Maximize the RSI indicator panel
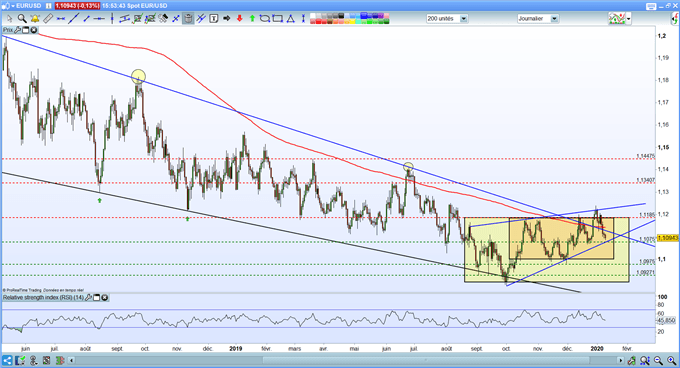This screenshot has height=368, width=680. [96, 298]
